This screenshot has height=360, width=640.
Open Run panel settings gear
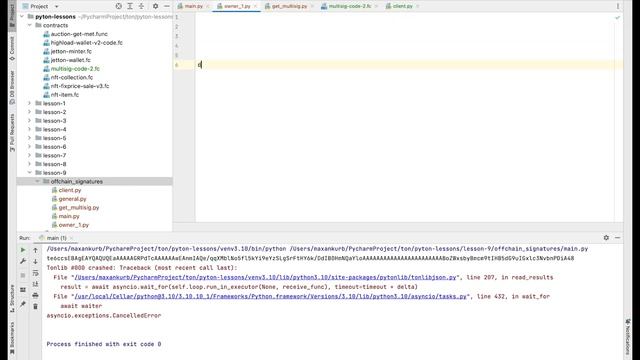pos(606,238)
